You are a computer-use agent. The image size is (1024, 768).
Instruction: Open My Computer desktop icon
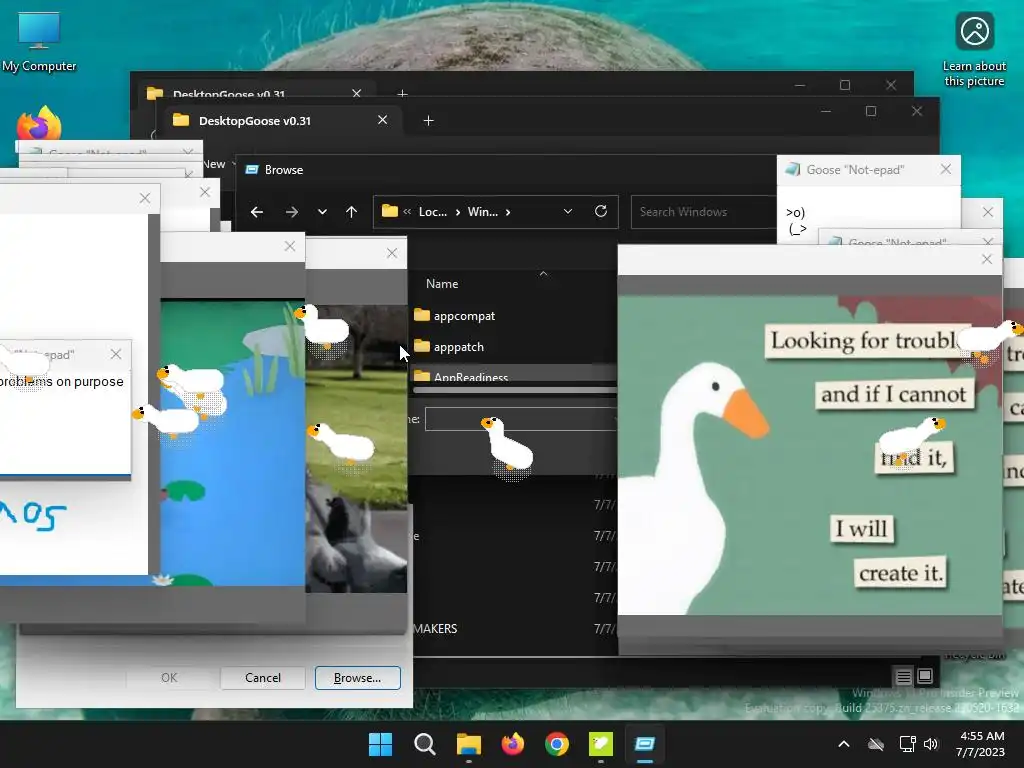click(x=39, y=42)
